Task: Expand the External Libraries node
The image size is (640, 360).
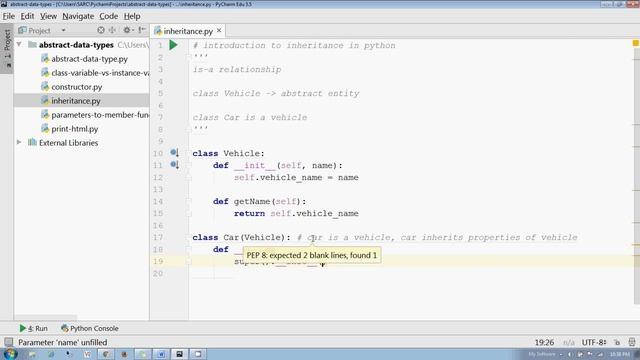Action: tap(19, 142)
